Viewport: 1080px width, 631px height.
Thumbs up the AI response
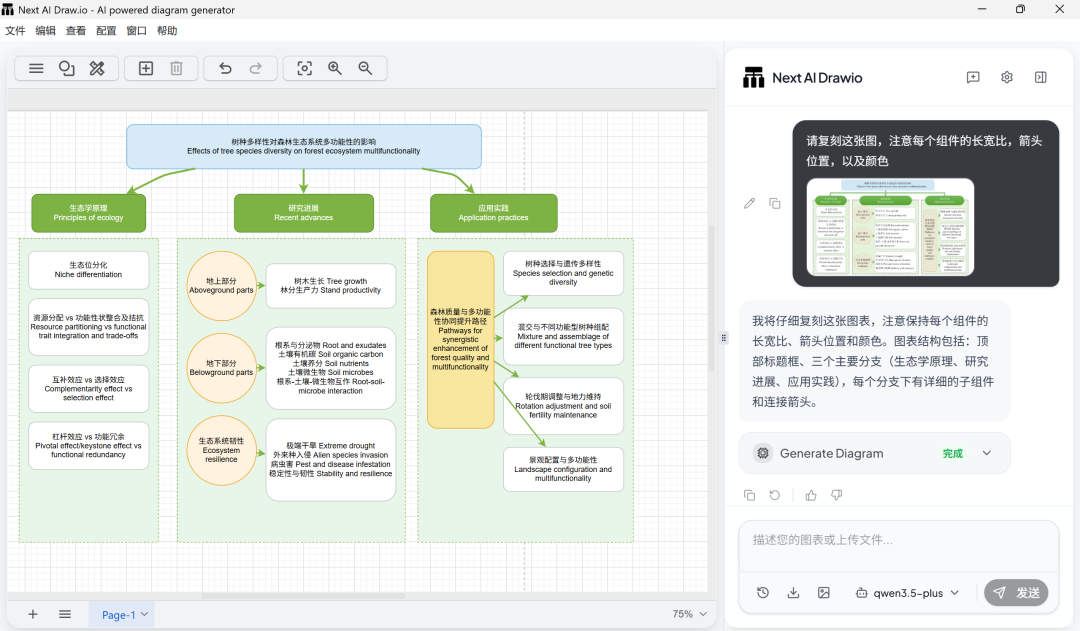811,495
